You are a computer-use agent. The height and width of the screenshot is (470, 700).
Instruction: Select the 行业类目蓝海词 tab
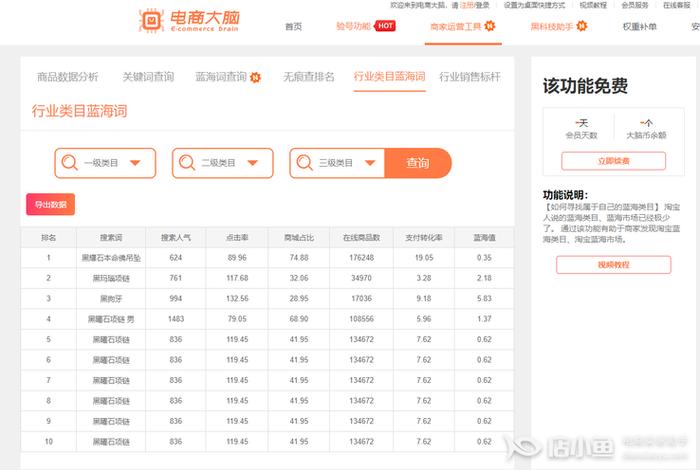389,77
